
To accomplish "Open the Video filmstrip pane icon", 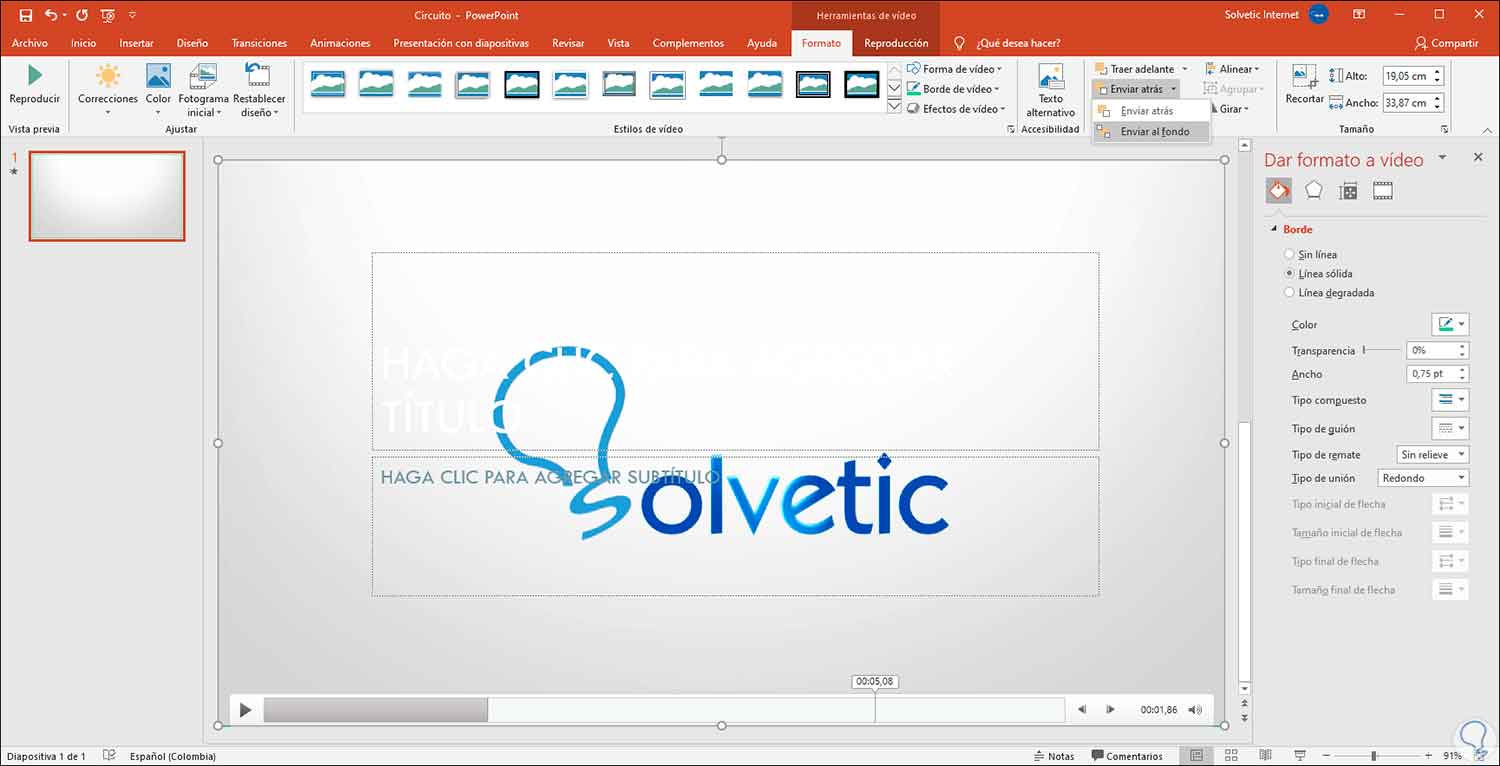I will point(1383,191).
